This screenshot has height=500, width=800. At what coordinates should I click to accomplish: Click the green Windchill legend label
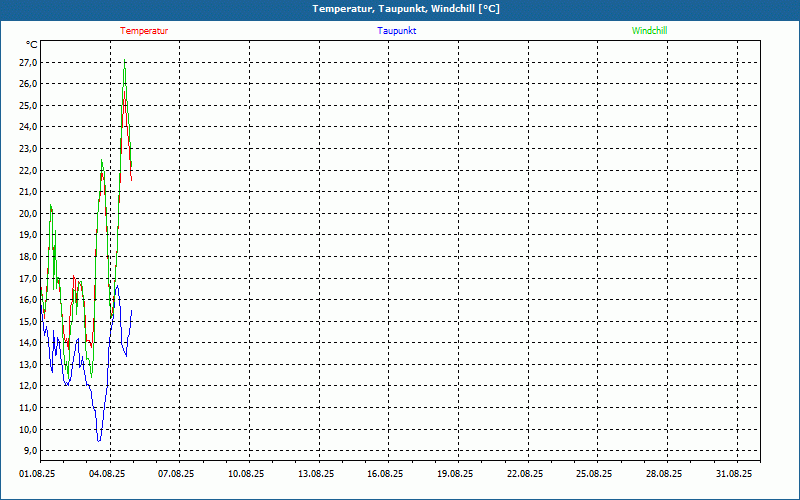point(649,31)
